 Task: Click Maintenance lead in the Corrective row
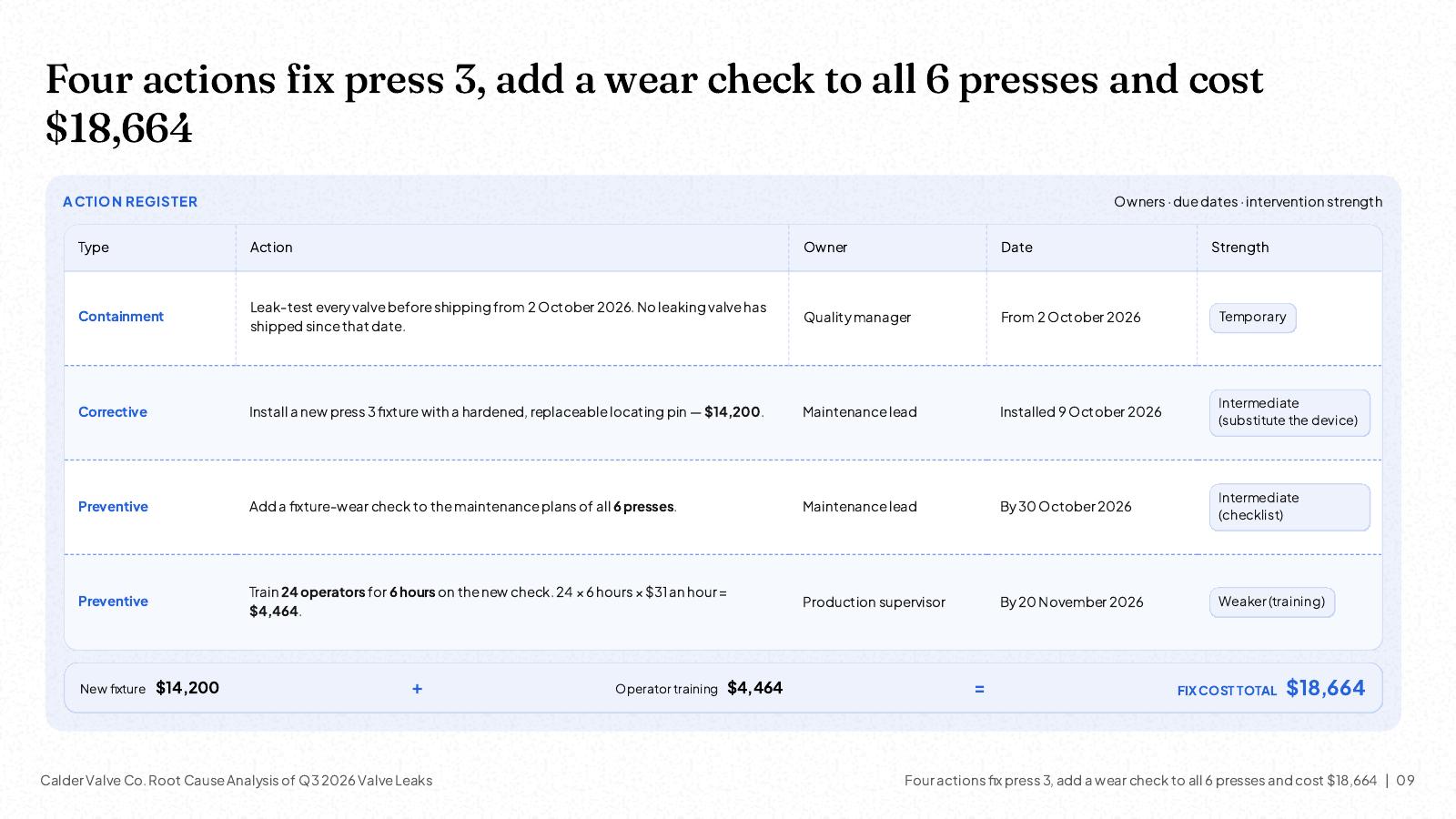pyautogui.click(x=860, y=412)
